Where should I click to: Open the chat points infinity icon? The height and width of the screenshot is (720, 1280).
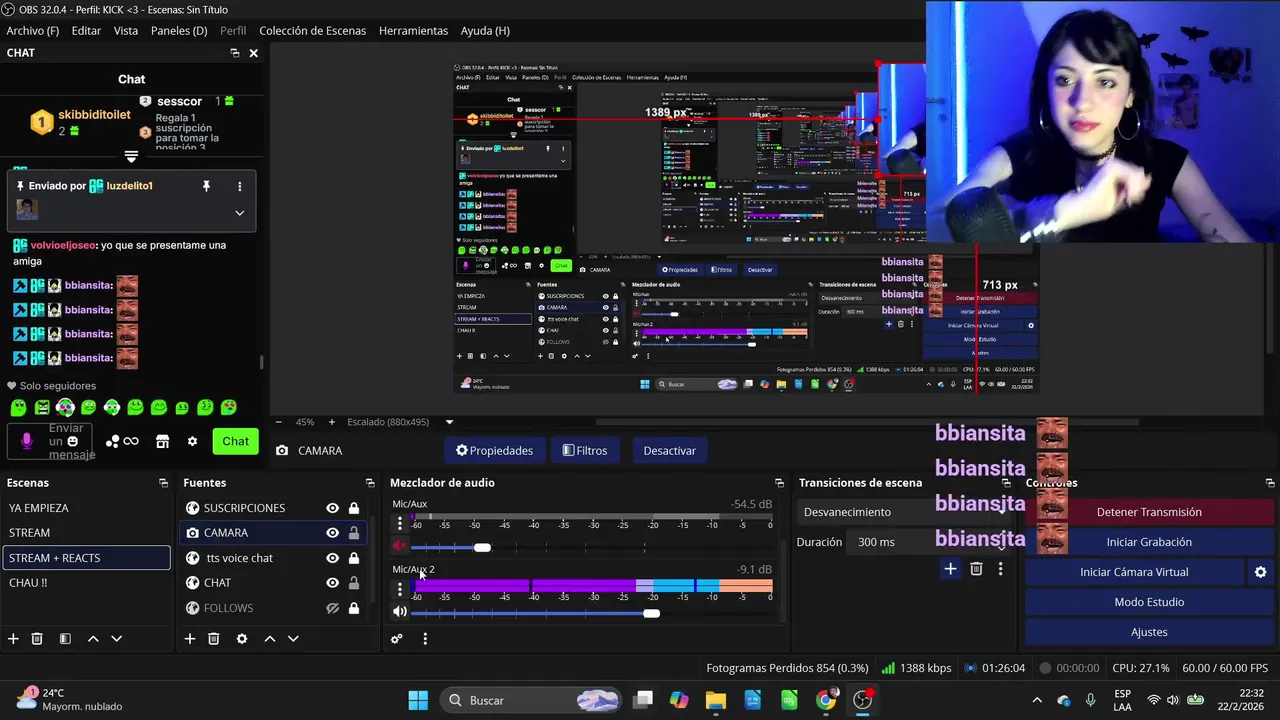pyautogui.click(x=131, y=441)
